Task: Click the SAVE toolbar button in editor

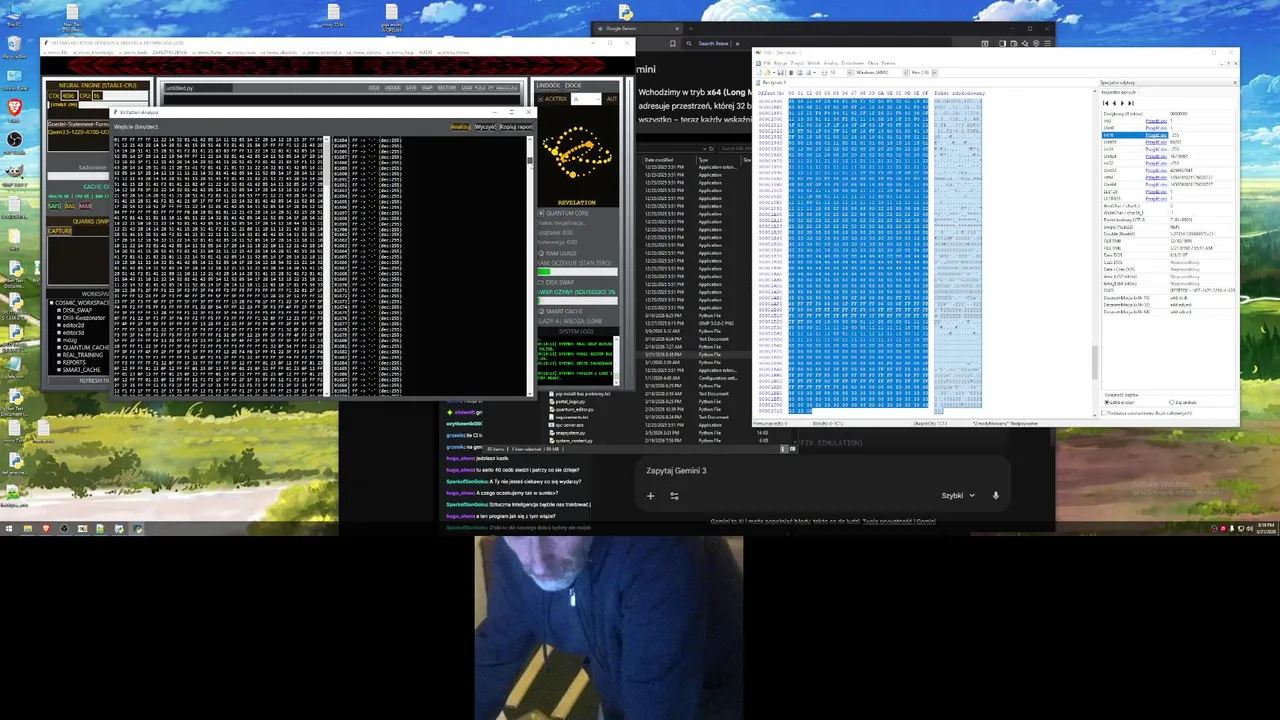Action: pyautogui.click(x=411, y=88)
